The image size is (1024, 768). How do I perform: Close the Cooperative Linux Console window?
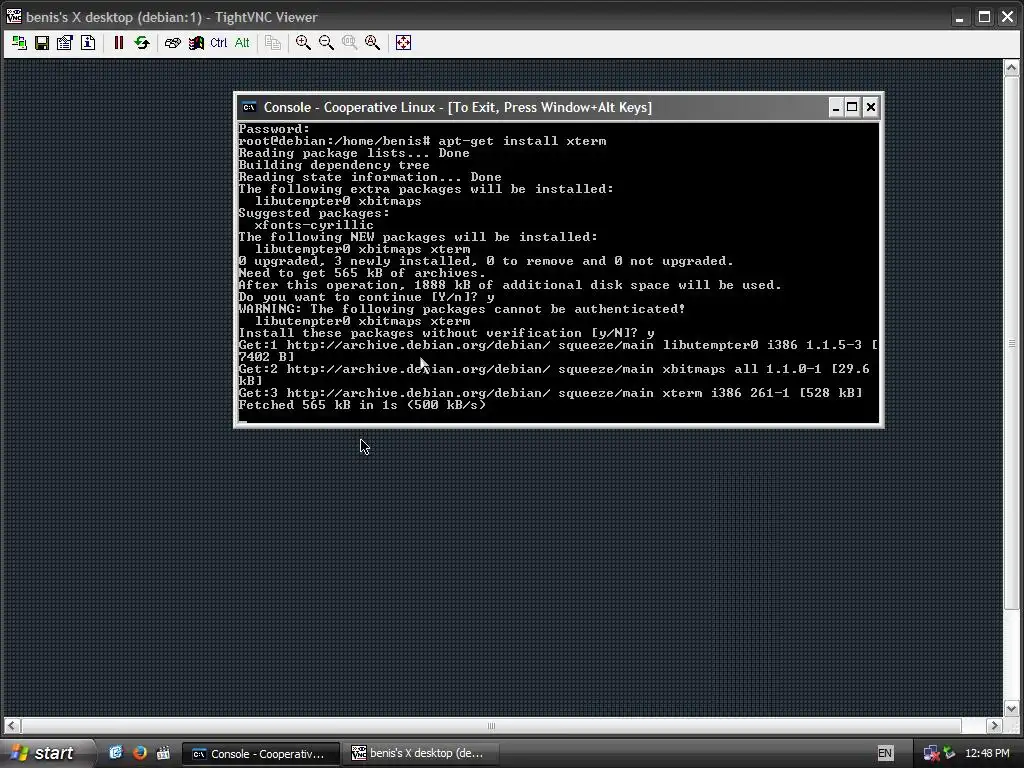pyautogui.click(x=871, y=107)
